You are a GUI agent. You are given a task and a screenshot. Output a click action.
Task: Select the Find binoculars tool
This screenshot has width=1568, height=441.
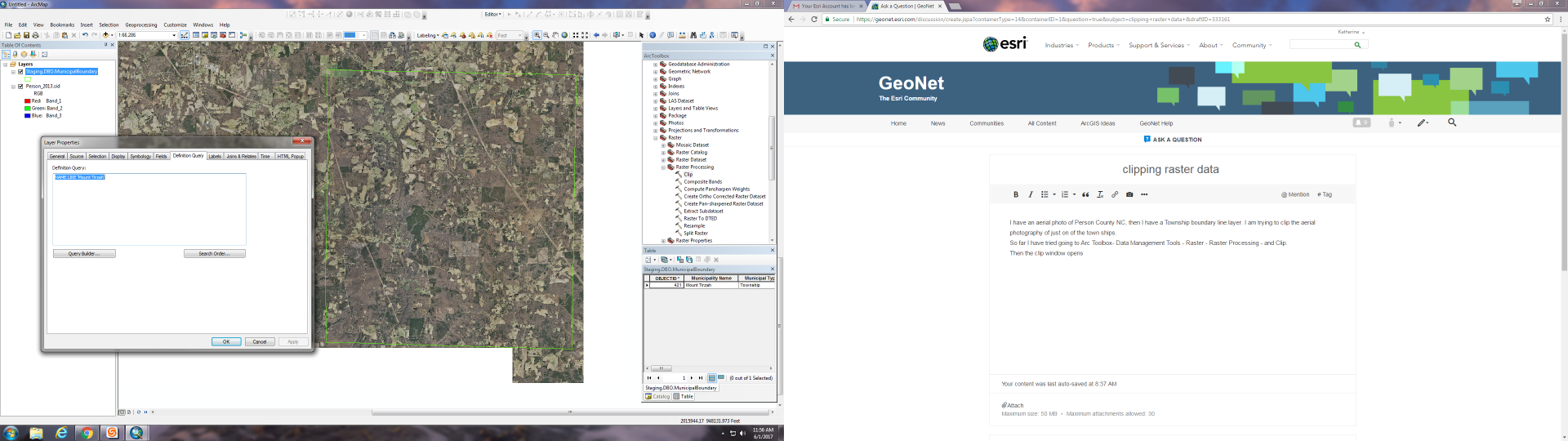pos(693,35)
